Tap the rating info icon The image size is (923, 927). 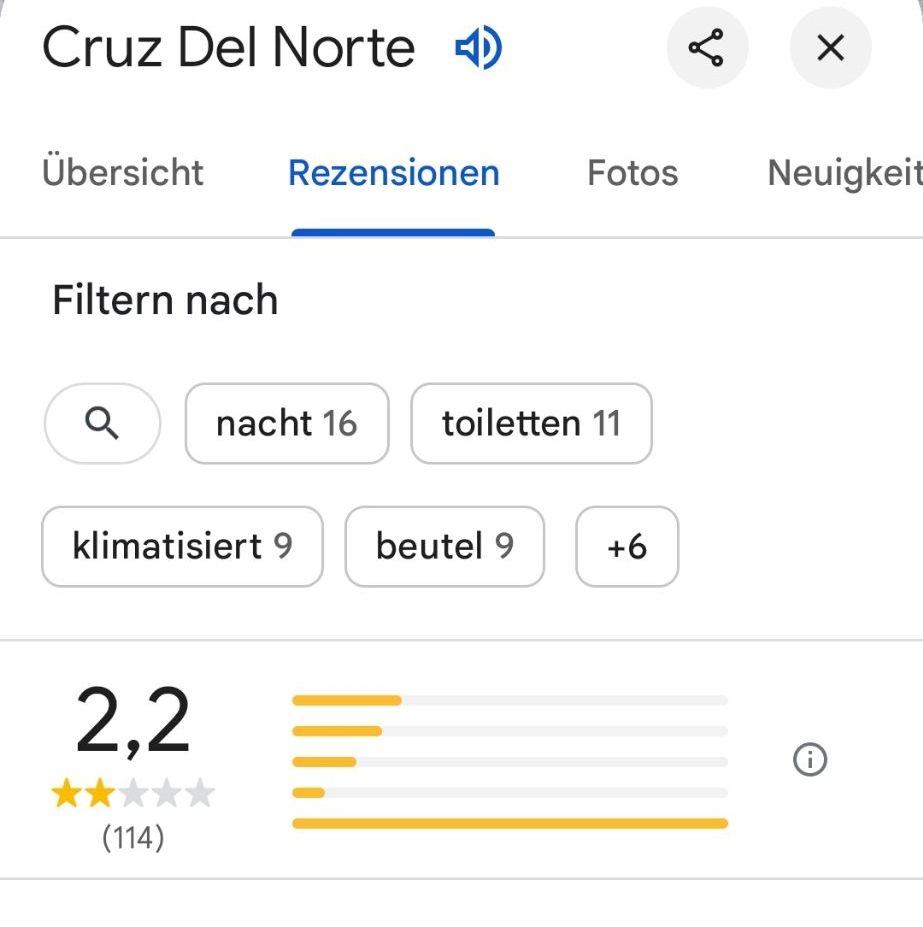pos(810,761)
